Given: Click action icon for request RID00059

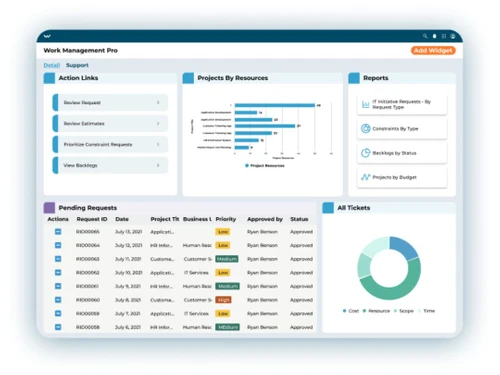Looking at the screenshot, I should [x=58, y=314].
